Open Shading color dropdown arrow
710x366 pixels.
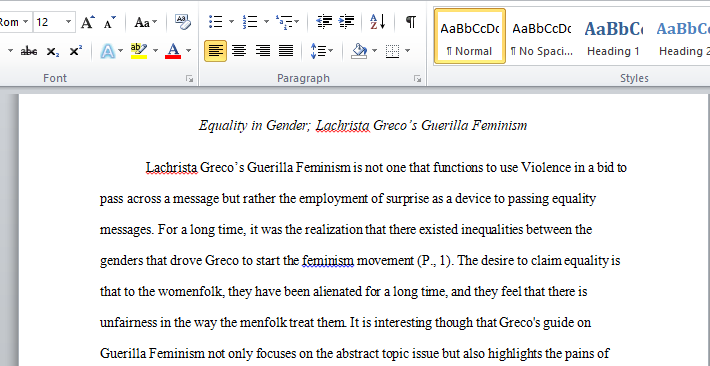point(374,51)
